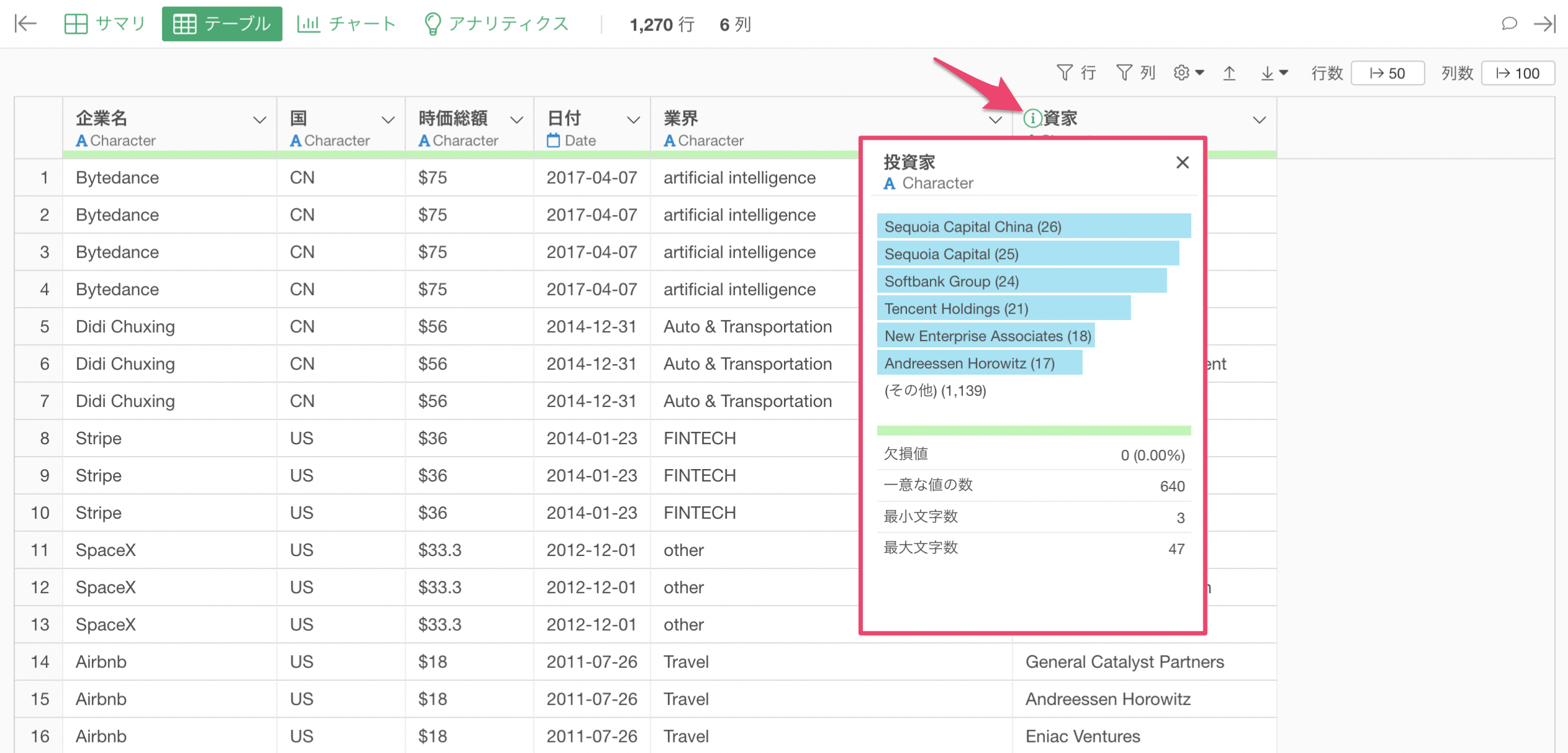The width and height of the screenshot is (1568, 753).
Task: Open the アナリティクス analytics tab
Action: coord(496,24)
